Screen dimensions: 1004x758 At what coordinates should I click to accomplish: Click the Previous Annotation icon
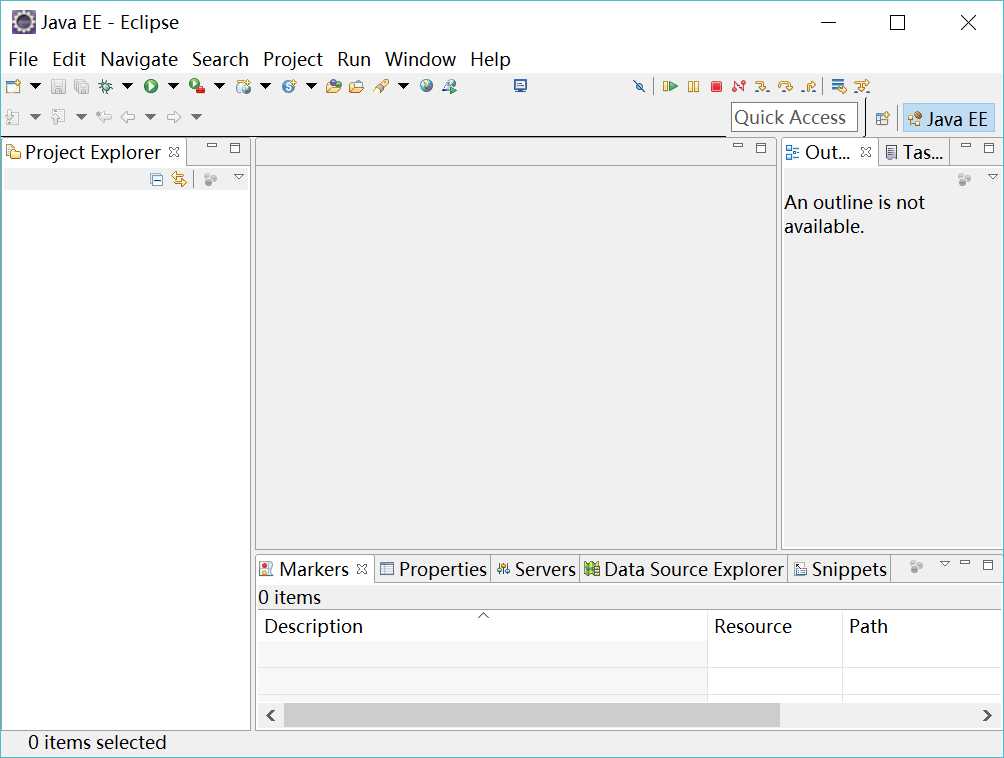[58, 117]
